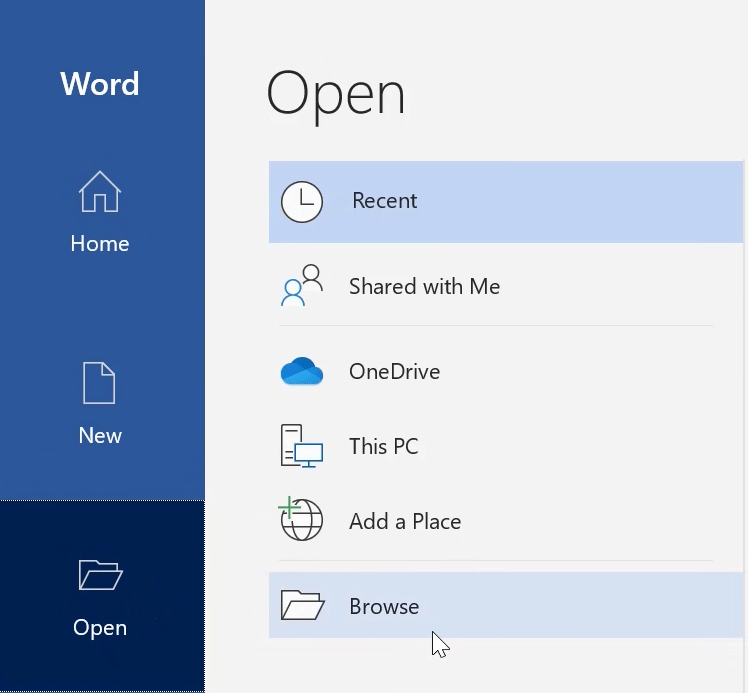Screen dimensions: 748x693
Task: Show the Recent documents list
Action: tap(384, 201)
